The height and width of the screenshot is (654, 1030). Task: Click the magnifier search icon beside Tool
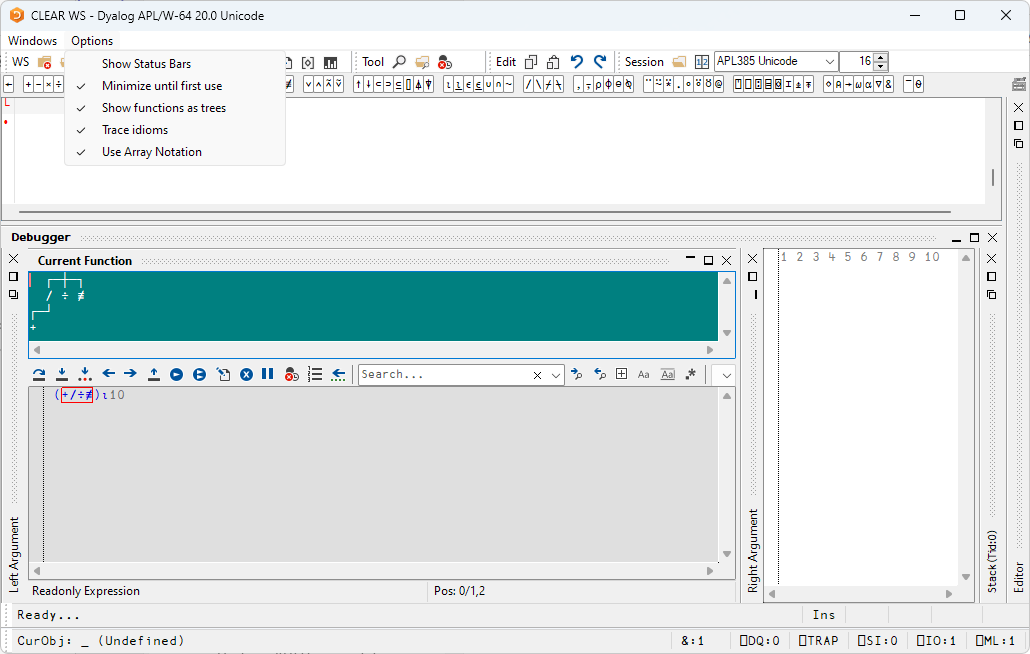pos(399,62)
